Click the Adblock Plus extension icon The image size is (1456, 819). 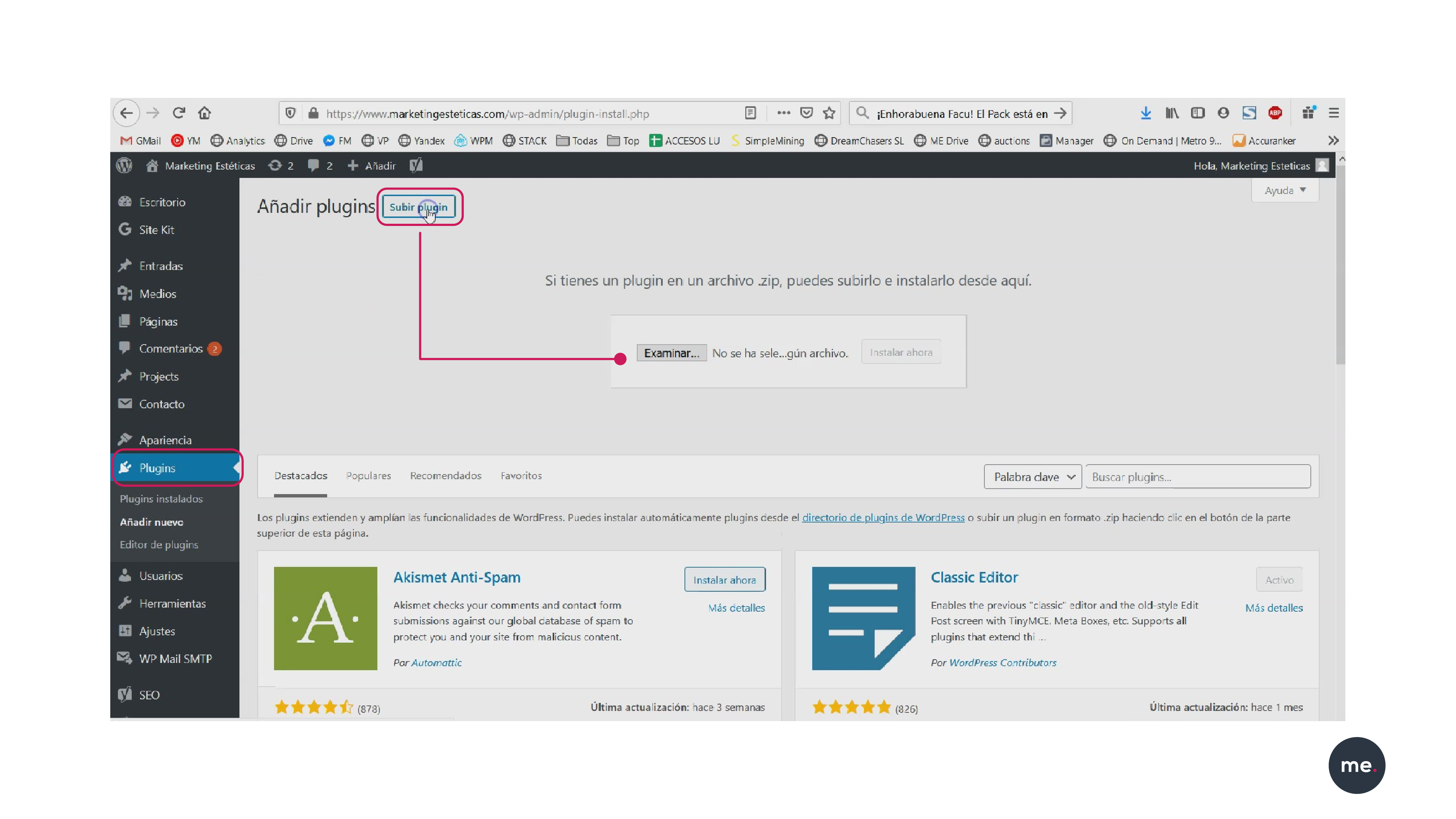1275,113
